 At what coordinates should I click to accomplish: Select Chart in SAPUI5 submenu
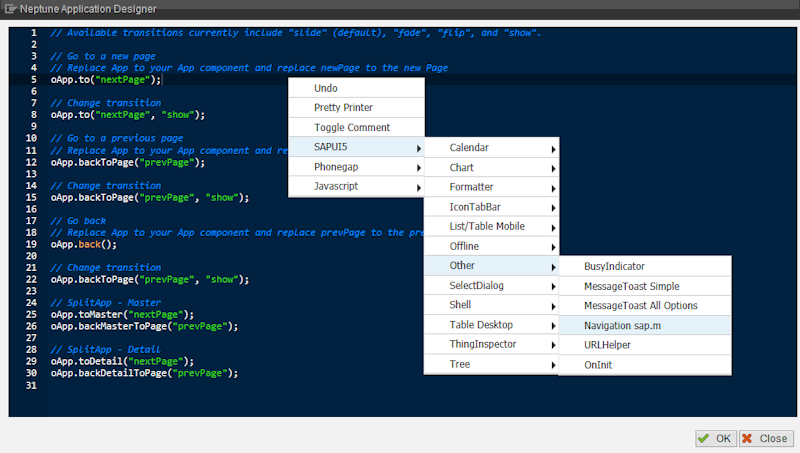click(491, 167)
